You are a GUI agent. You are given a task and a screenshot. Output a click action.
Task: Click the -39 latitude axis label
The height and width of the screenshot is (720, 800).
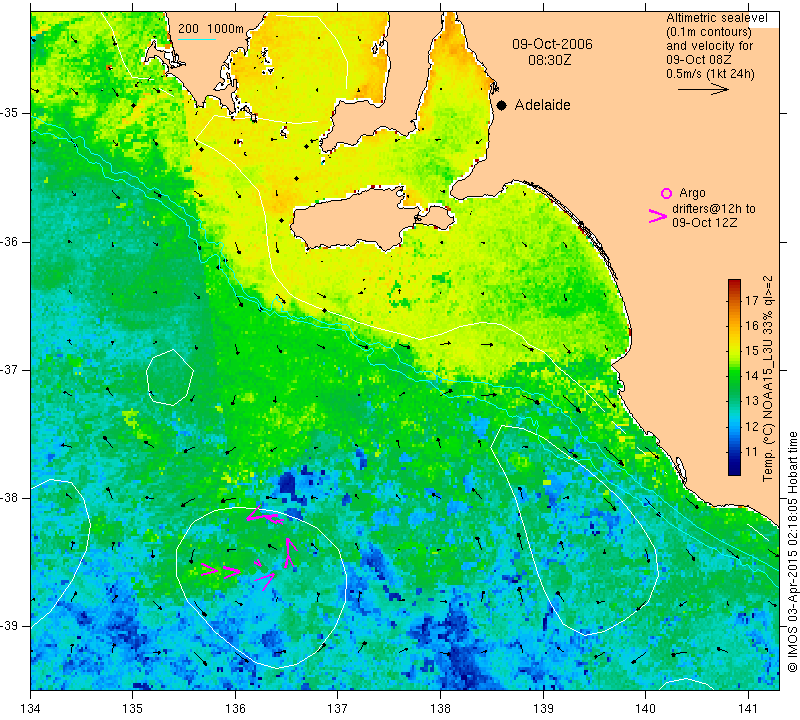pyautogui.click(x=9, y=626)
